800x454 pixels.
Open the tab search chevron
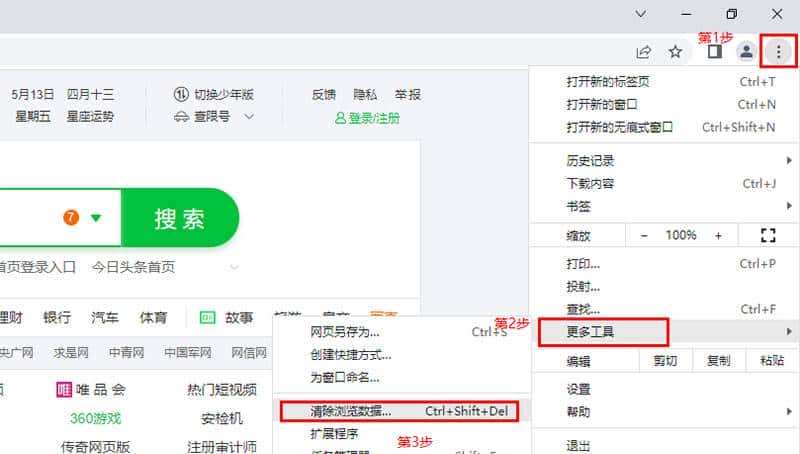[640, 14]
